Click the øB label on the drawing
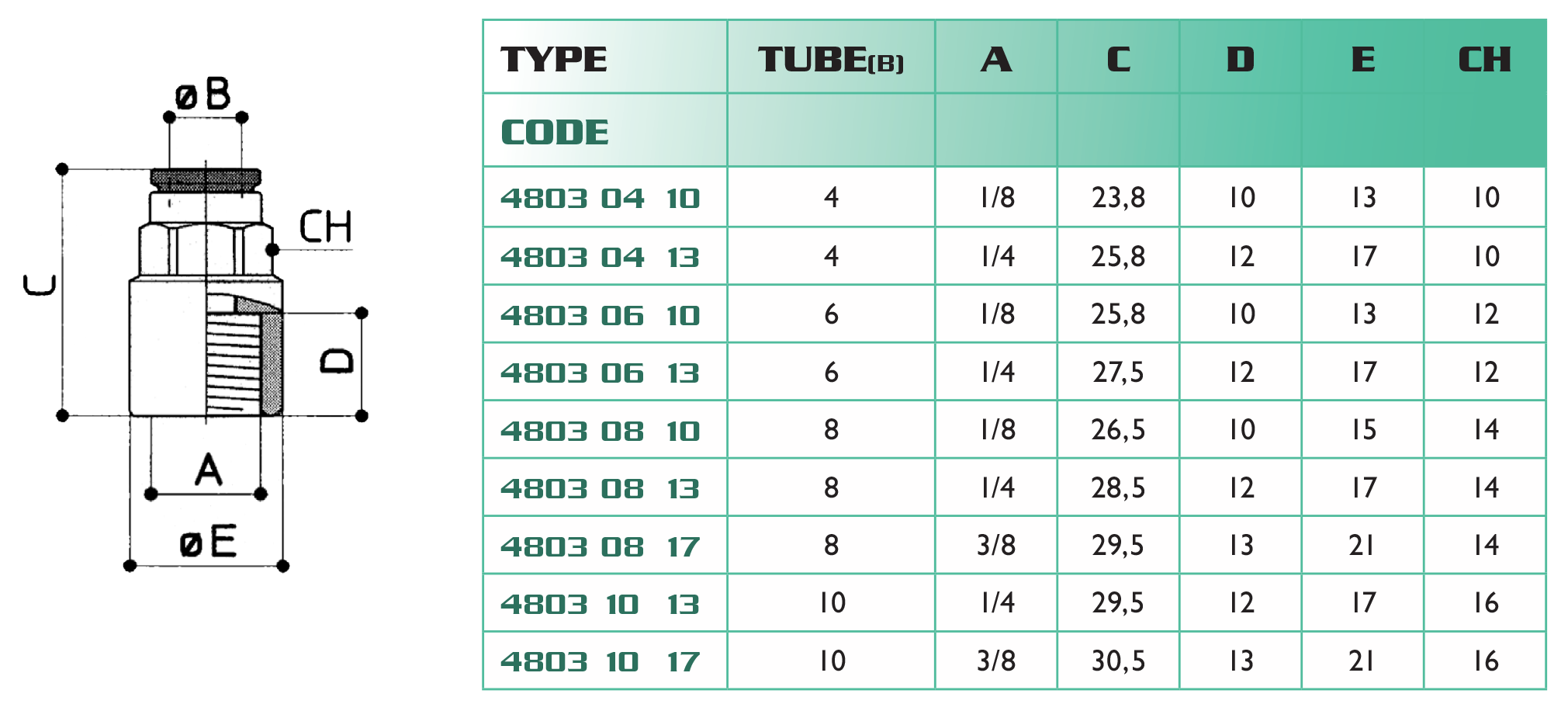Viewport: 1568px width, 711px height. 203,95
